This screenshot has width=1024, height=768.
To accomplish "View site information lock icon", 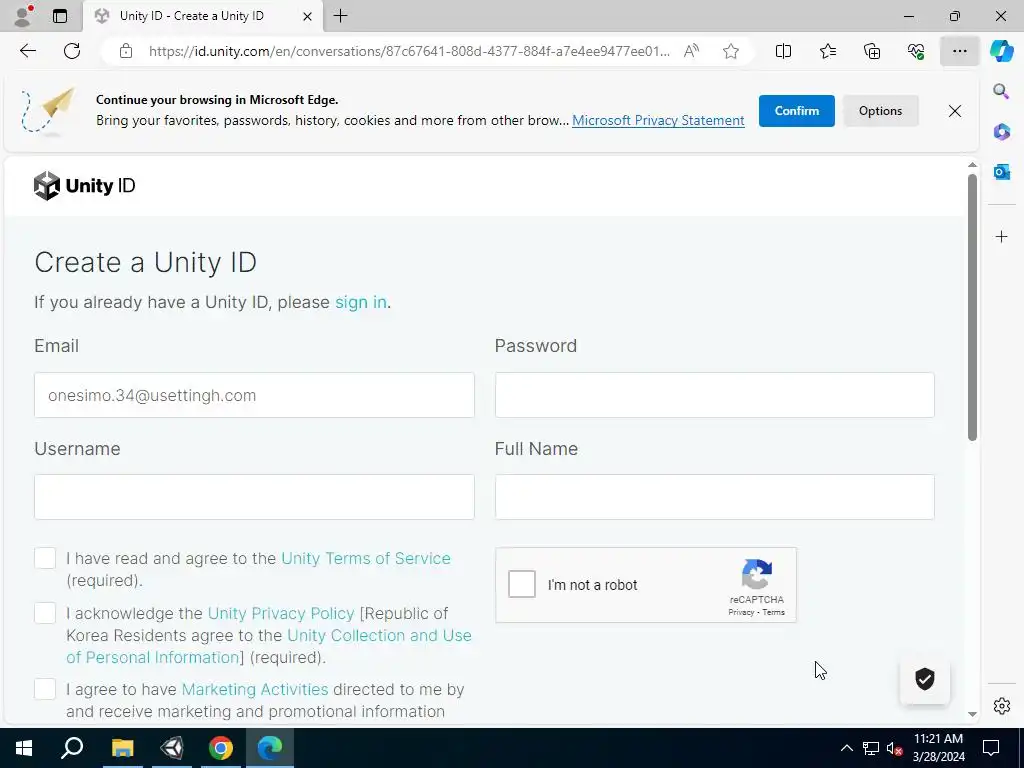I will [x=126, y=51].
